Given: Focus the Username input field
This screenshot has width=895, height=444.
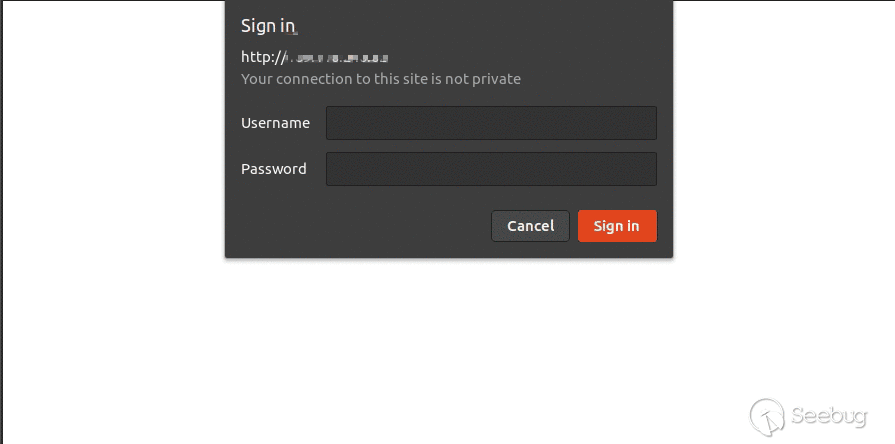Looking at the screenshot, I should point(491,123).
